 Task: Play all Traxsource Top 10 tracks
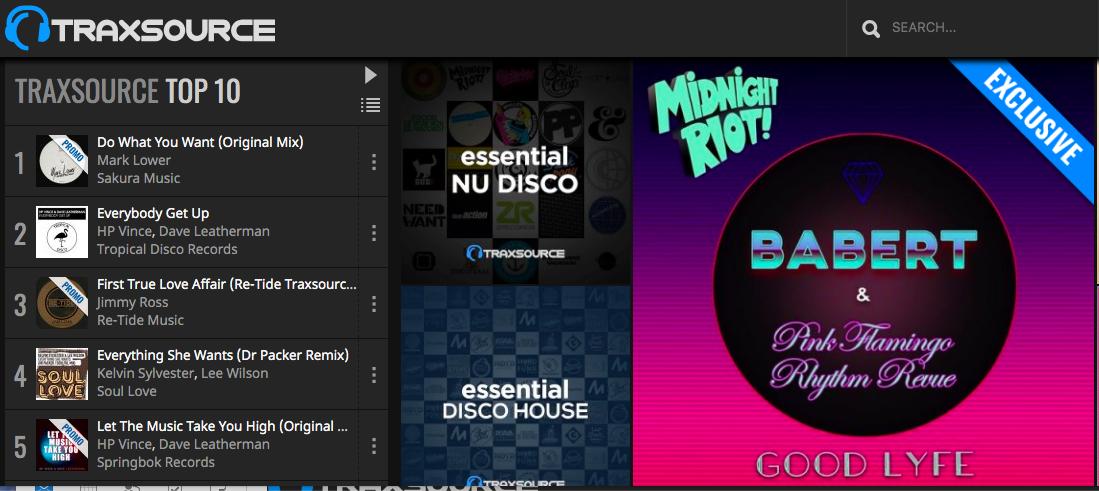(371, 75)
